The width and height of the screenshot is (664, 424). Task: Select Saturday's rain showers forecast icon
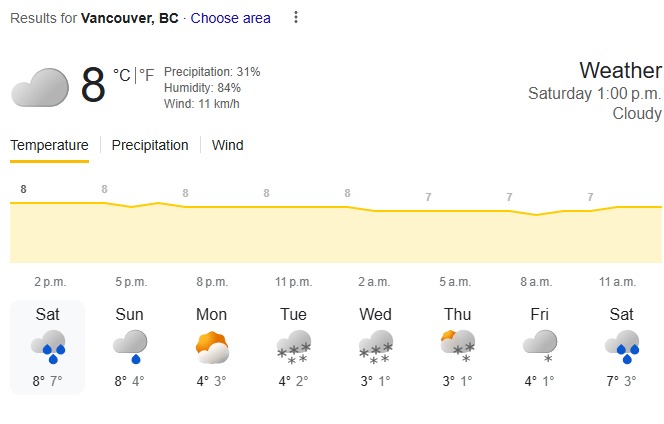[x=47, y=345]
